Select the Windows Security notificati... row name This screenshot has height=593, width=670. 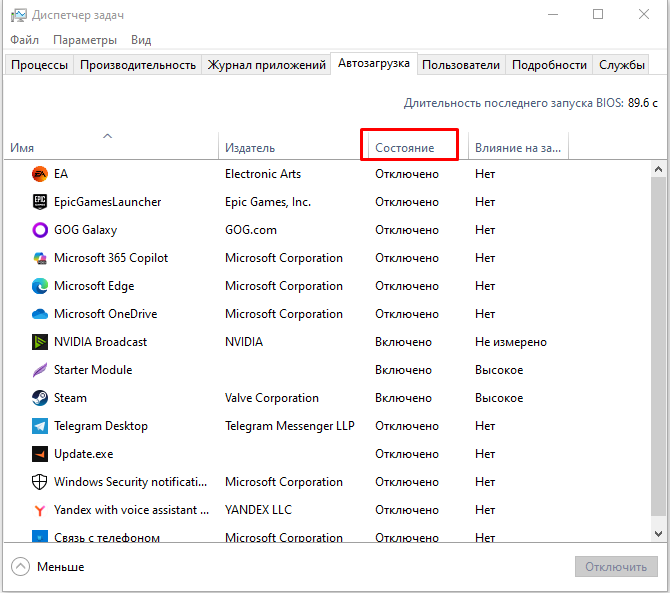click(130, 482)
